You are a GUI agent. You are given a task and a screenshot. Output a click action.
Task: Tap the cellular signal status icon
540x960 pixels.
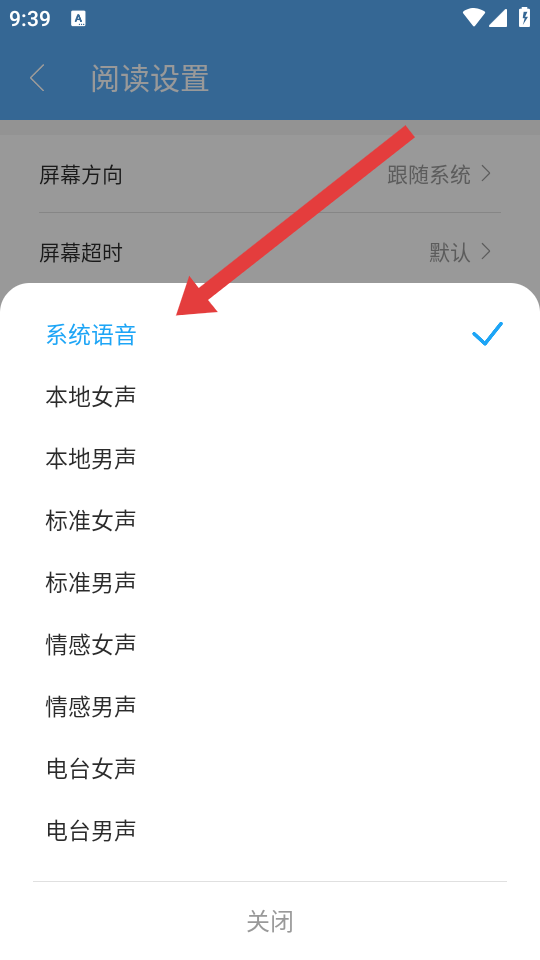(x=498, y=18)
